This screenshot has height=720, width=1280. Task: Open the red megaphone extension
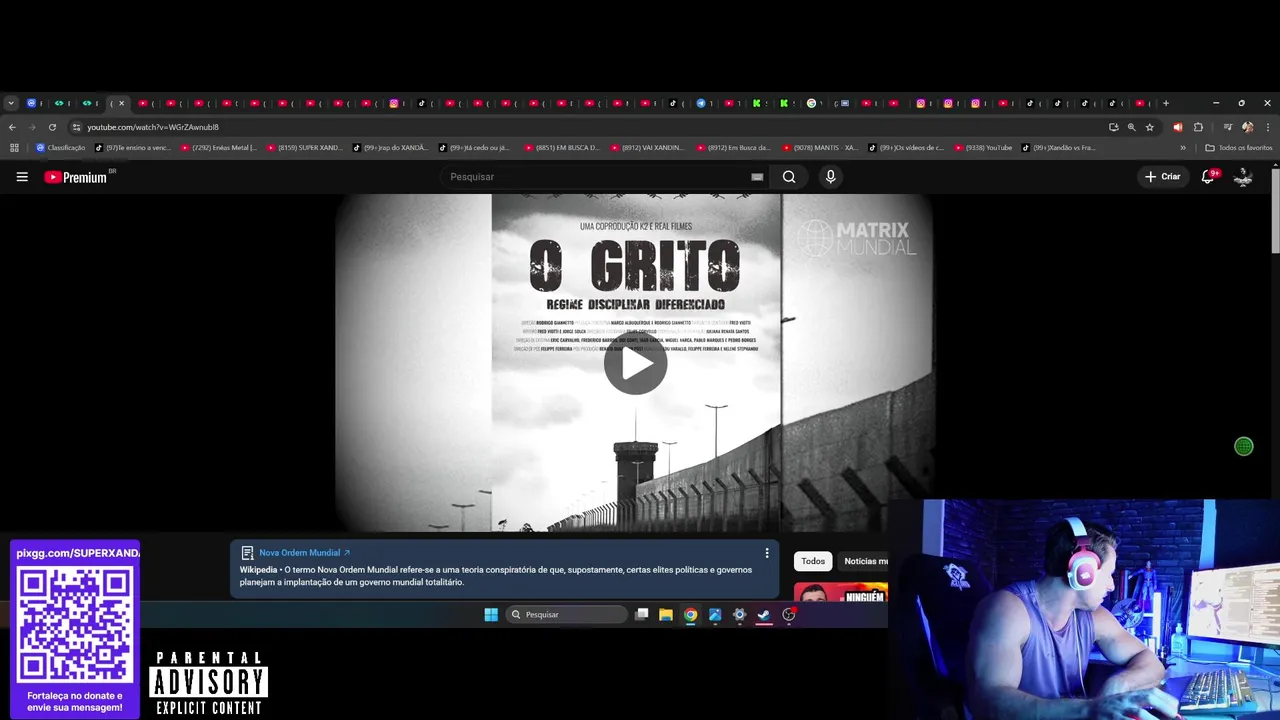tap(1177, 127)
